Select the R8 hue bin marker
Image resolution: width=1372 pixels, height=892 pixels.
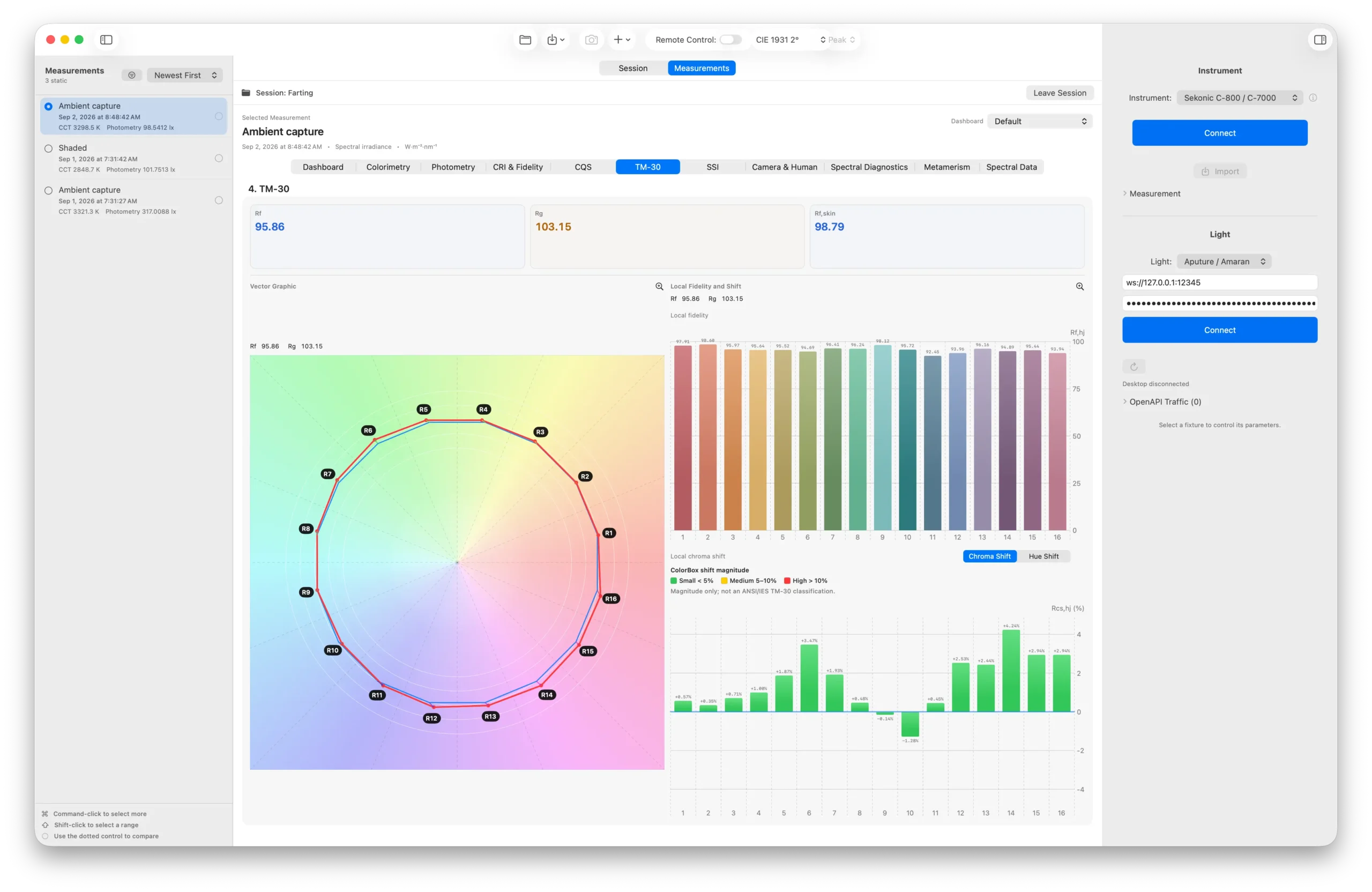tap(305, 529)
